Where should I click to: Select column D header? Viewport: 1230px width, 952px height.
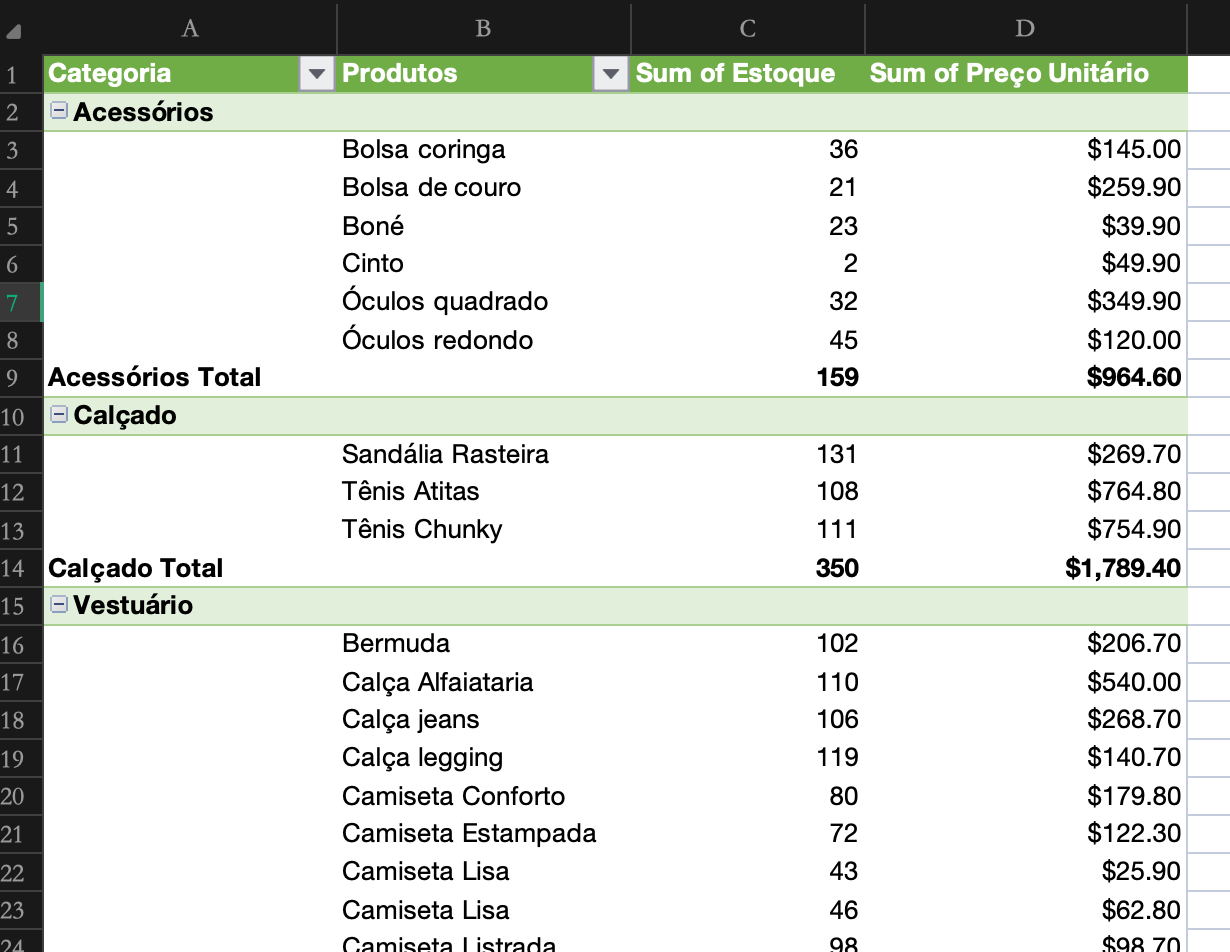pyautogui.click(x=1025, y=28)
